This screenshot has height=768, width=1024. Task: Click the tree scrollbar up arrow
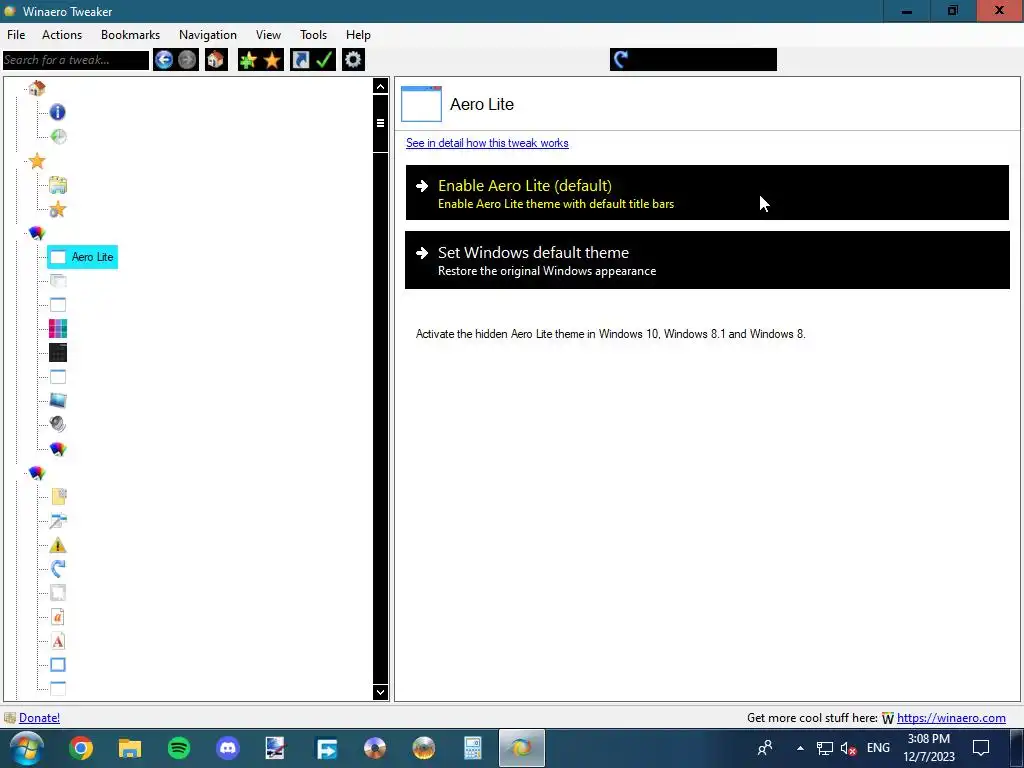click(x=381, y=86)
